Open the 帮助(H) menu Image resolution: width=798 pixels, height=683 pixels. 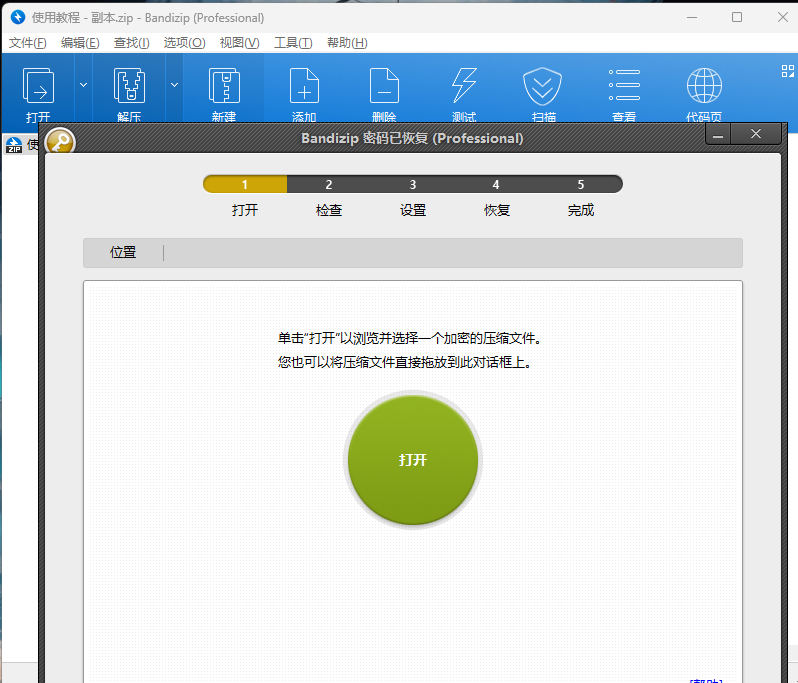(x=347, y=43)
